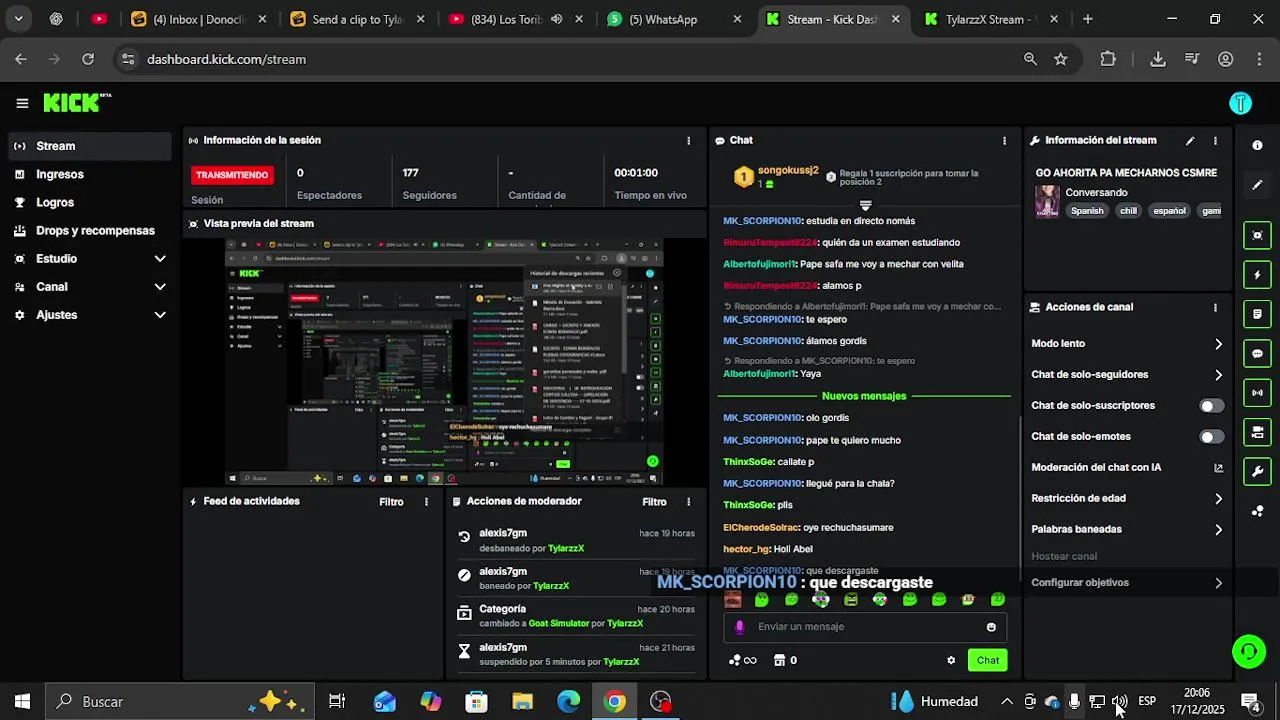Open three-dot menu of Acciones de canal
The image size is (1280, 720).
1215,308
